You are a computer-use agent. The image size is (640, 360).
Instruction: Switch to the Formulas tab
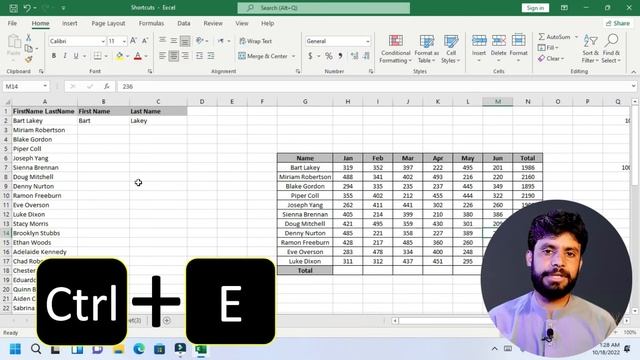pos(151,23)
